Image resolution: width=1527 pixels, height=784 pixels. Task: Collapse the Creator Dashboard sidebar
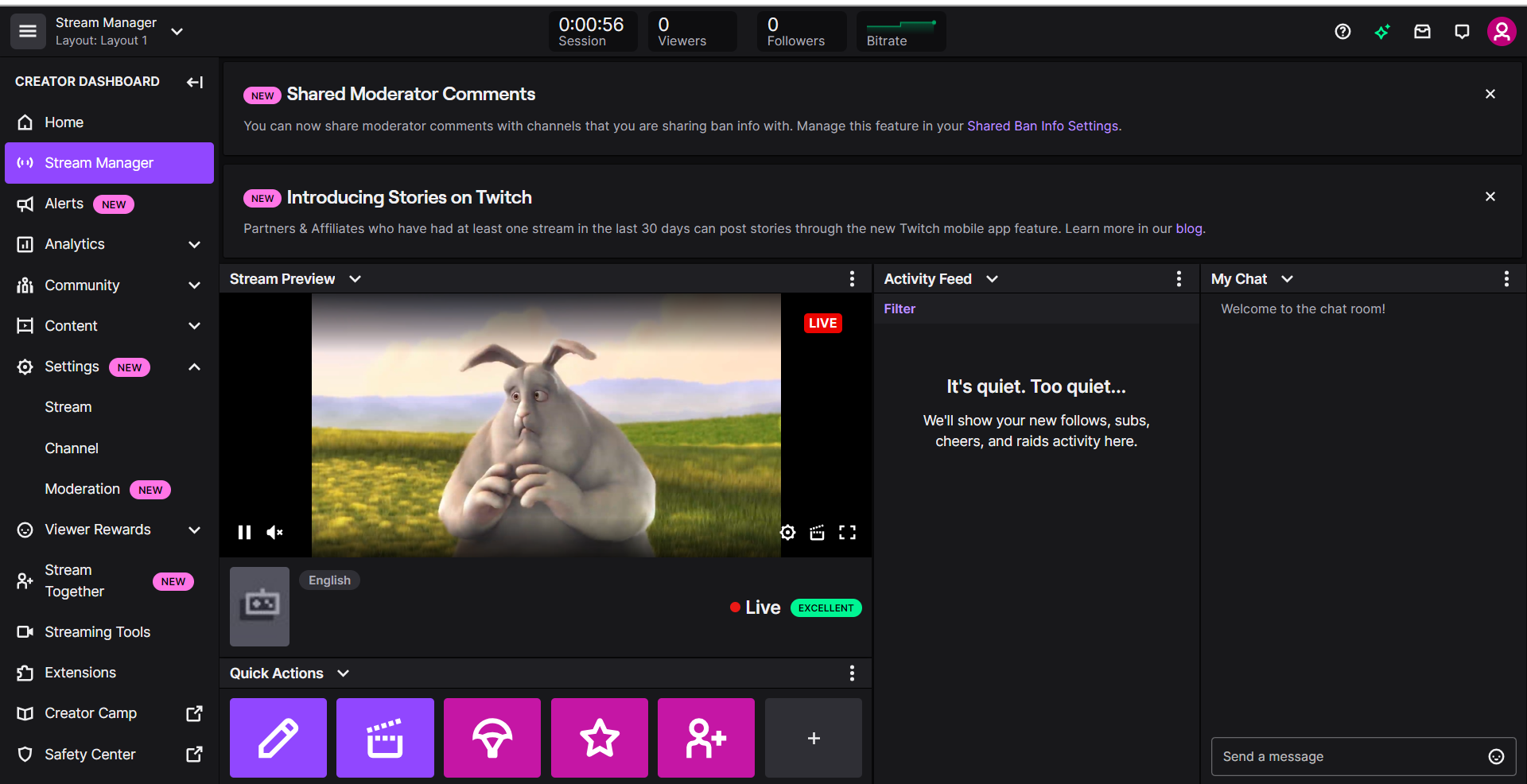pos(195,82)
